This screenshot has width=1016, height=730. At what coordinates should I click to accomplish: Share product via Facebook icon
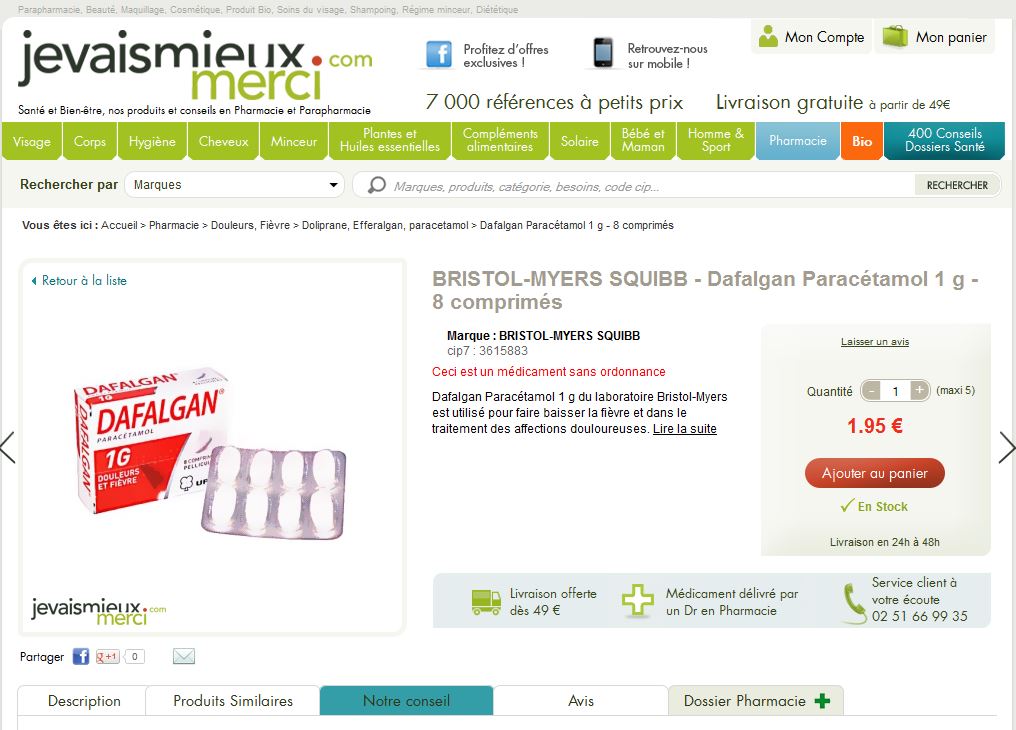[x=80, y=656]
